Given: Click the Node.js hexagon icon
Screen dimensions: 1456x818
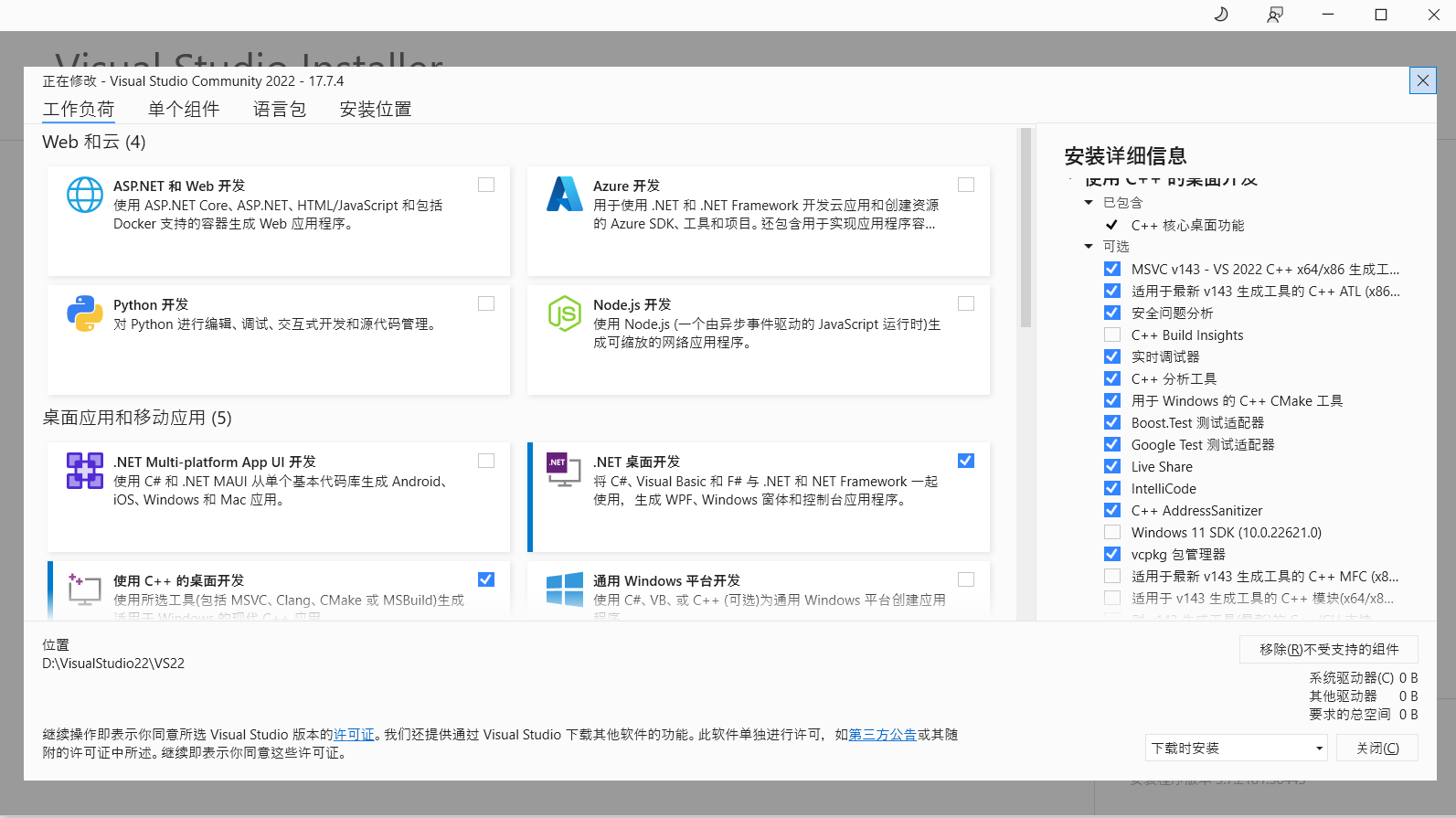Looking at the screenshot, I should [x=565, y=313].
